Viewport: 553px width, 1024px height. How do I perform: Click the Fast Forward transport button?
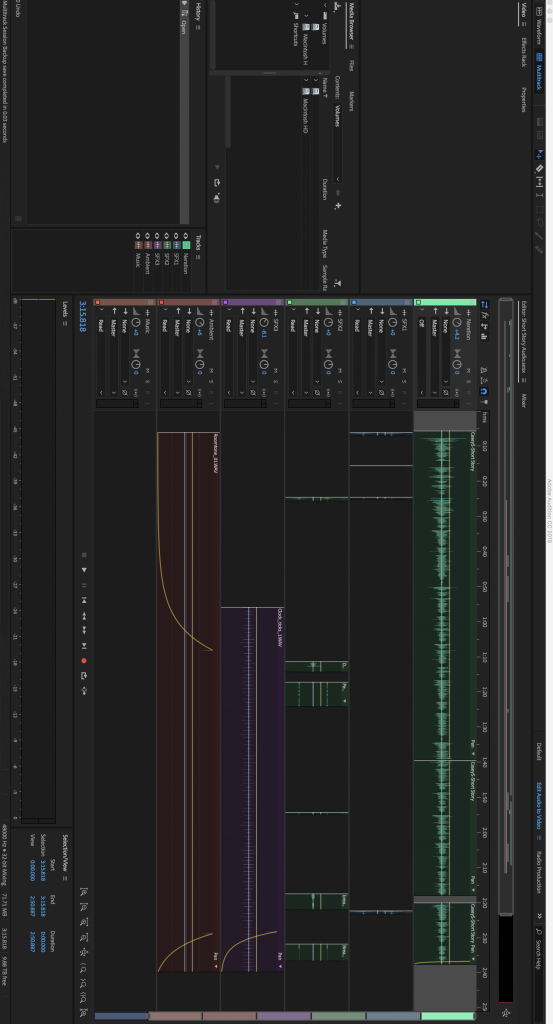point(84,630)
